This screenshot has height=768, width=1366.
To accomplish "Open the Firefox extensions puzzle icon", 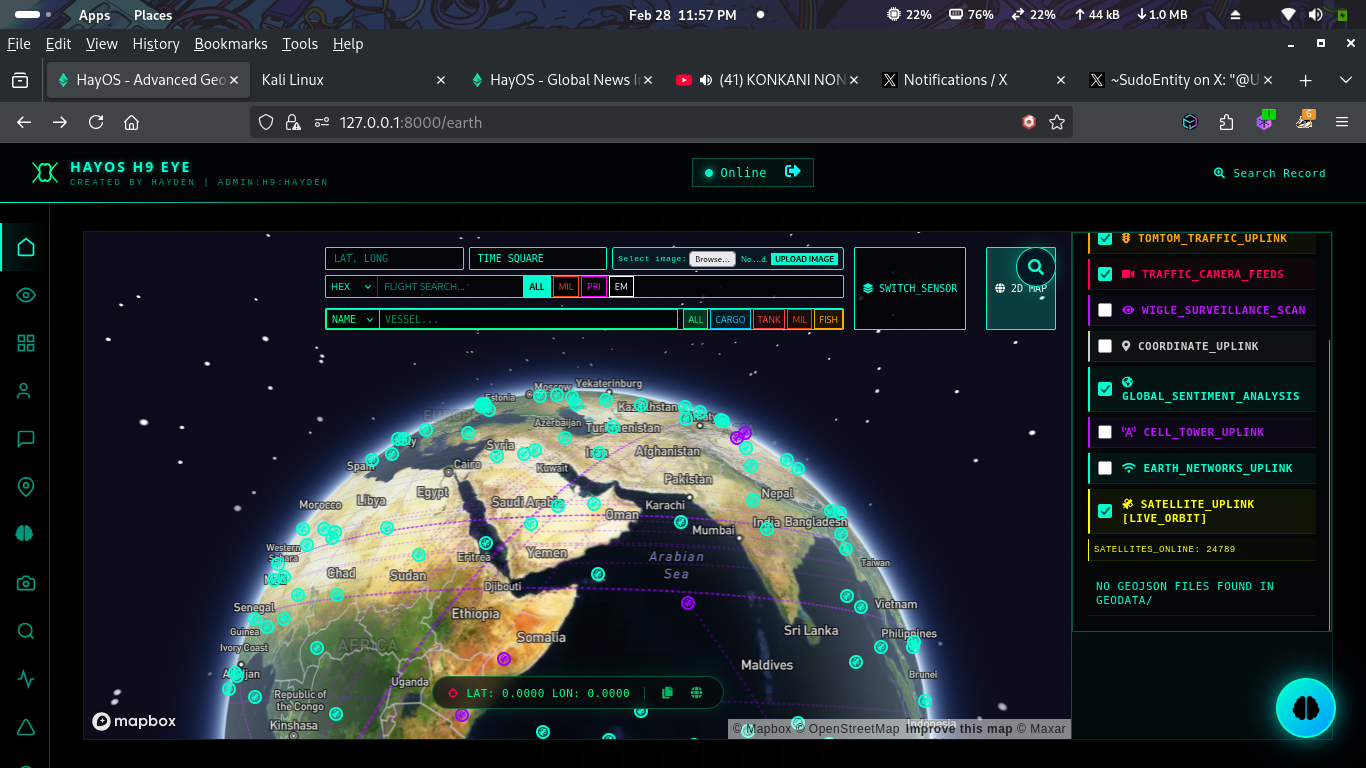I will coord(1227,122).
